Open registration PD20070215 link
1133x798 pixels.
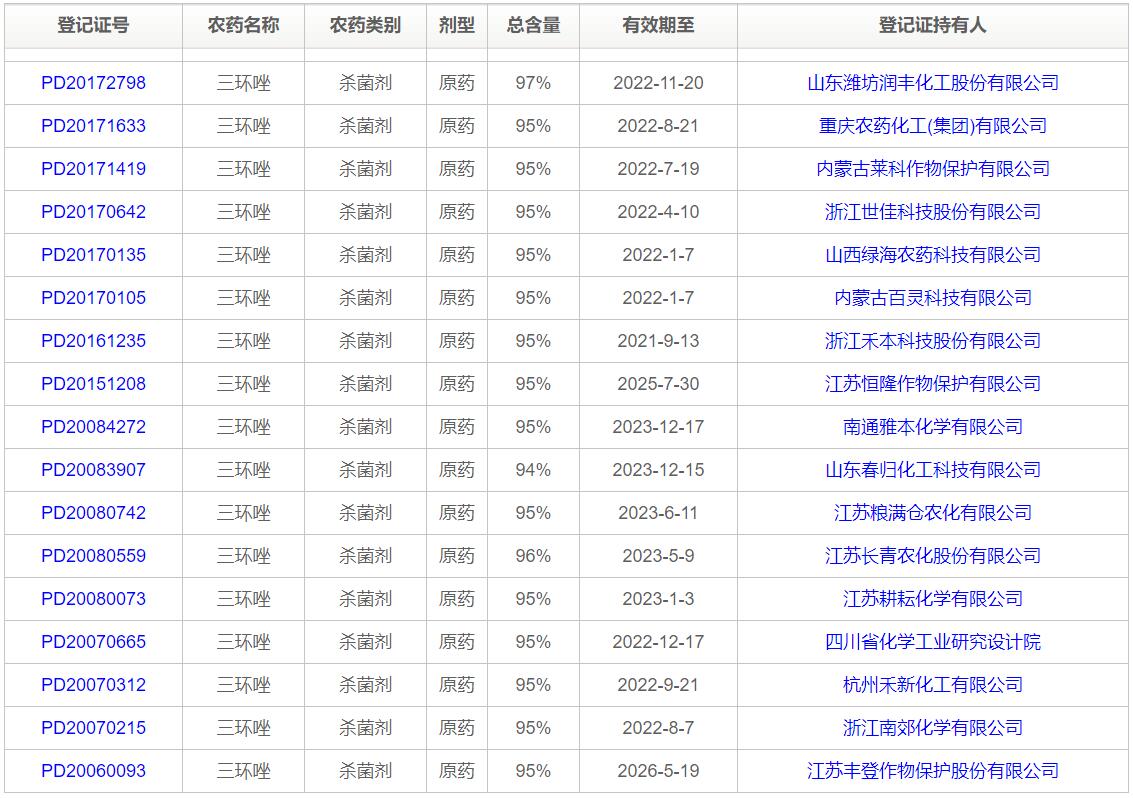point(93,728)
